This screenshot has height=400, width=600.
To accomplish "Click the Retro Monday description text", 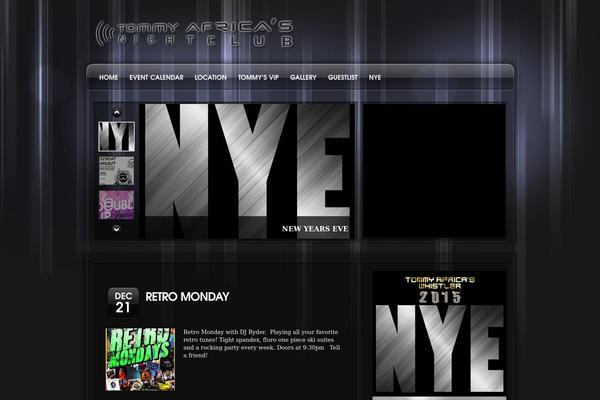I will (x=261, y=343).
